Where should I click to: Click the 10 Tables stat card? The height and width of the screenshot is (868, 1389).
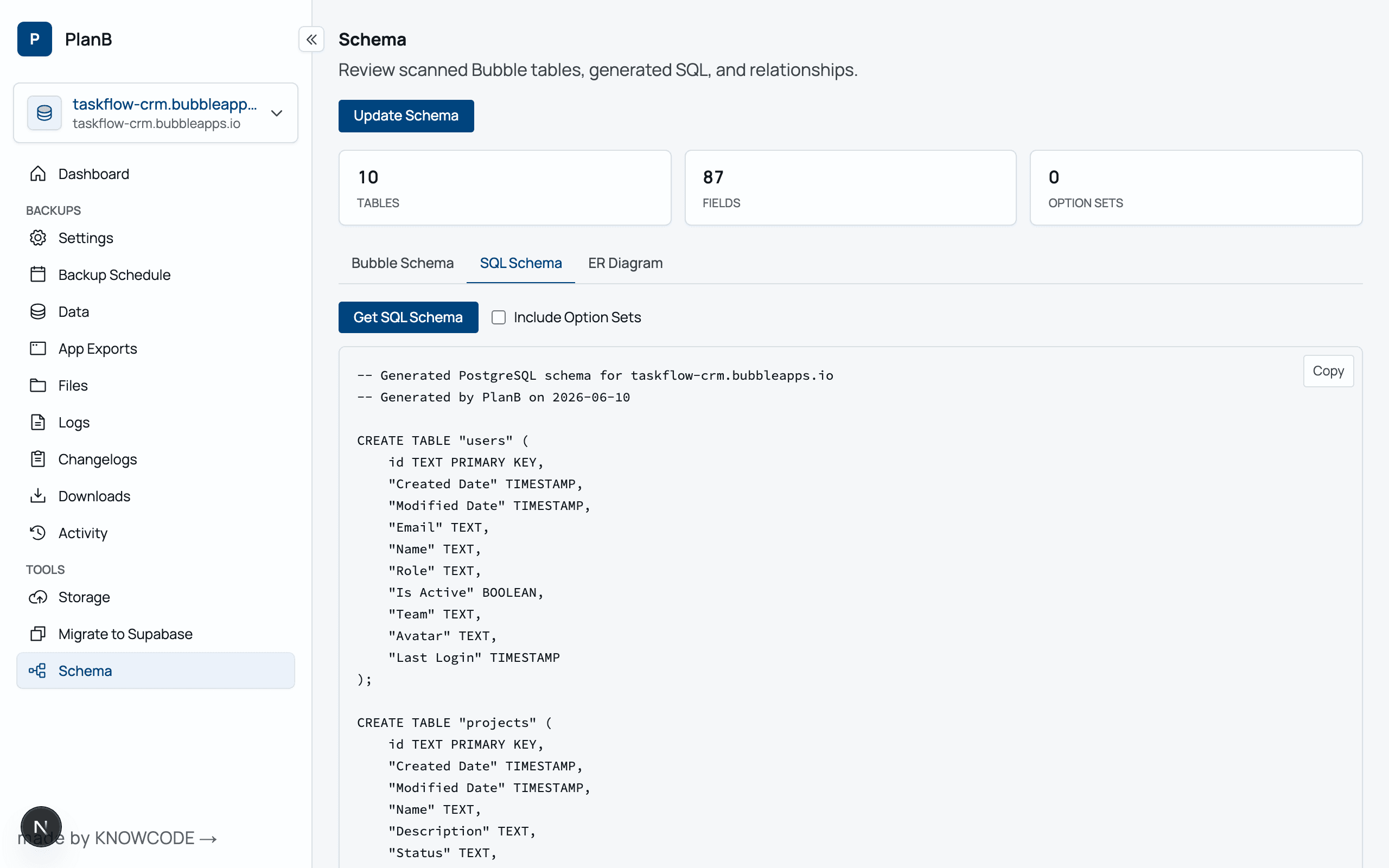[505, 188]
